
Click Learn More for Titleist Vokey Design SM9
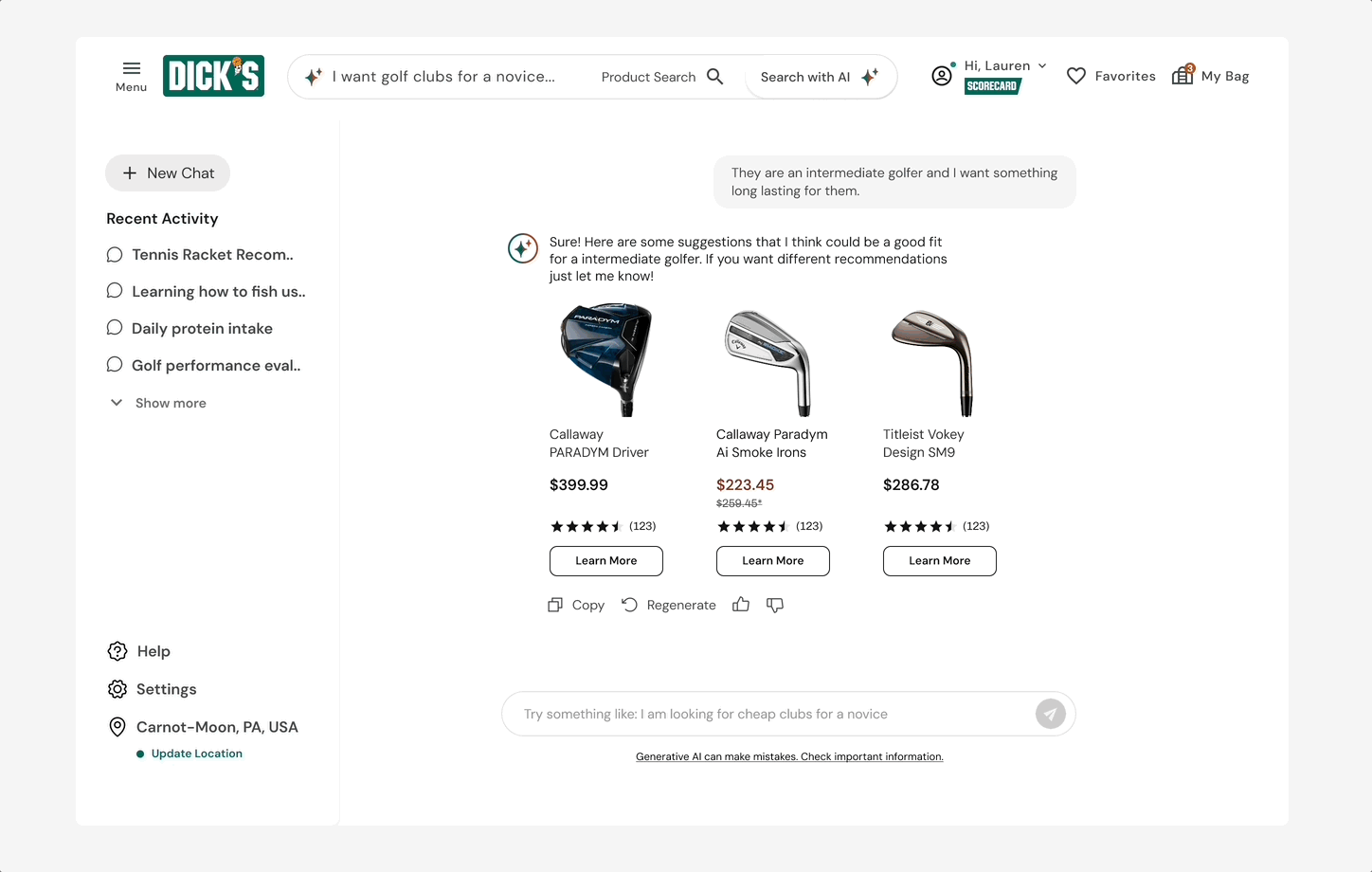(939, 560)
